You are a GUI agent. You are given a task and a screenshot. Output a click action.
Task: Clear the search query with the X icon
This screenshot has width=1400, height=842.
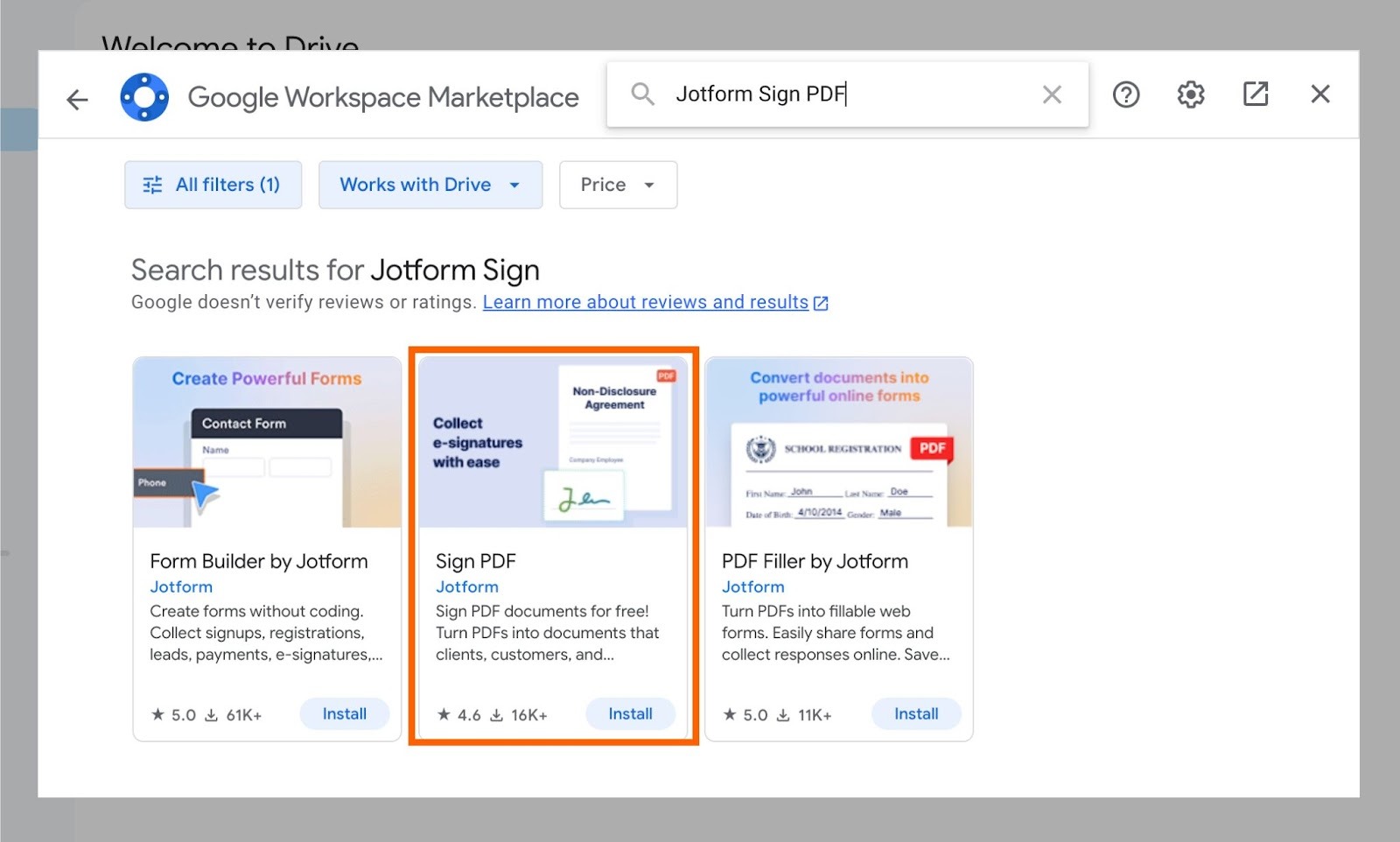pyautogui.click(x=1052, y=94)
